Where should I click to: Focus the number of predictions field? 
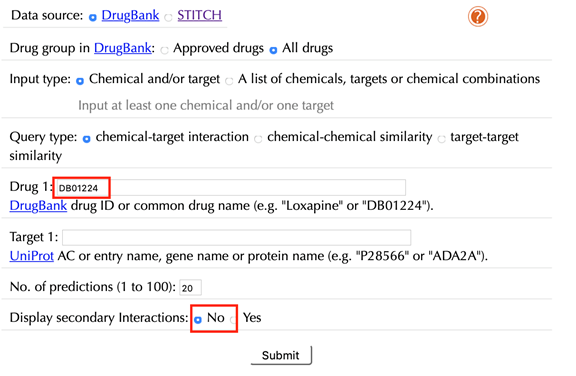[x=190, y=288]
